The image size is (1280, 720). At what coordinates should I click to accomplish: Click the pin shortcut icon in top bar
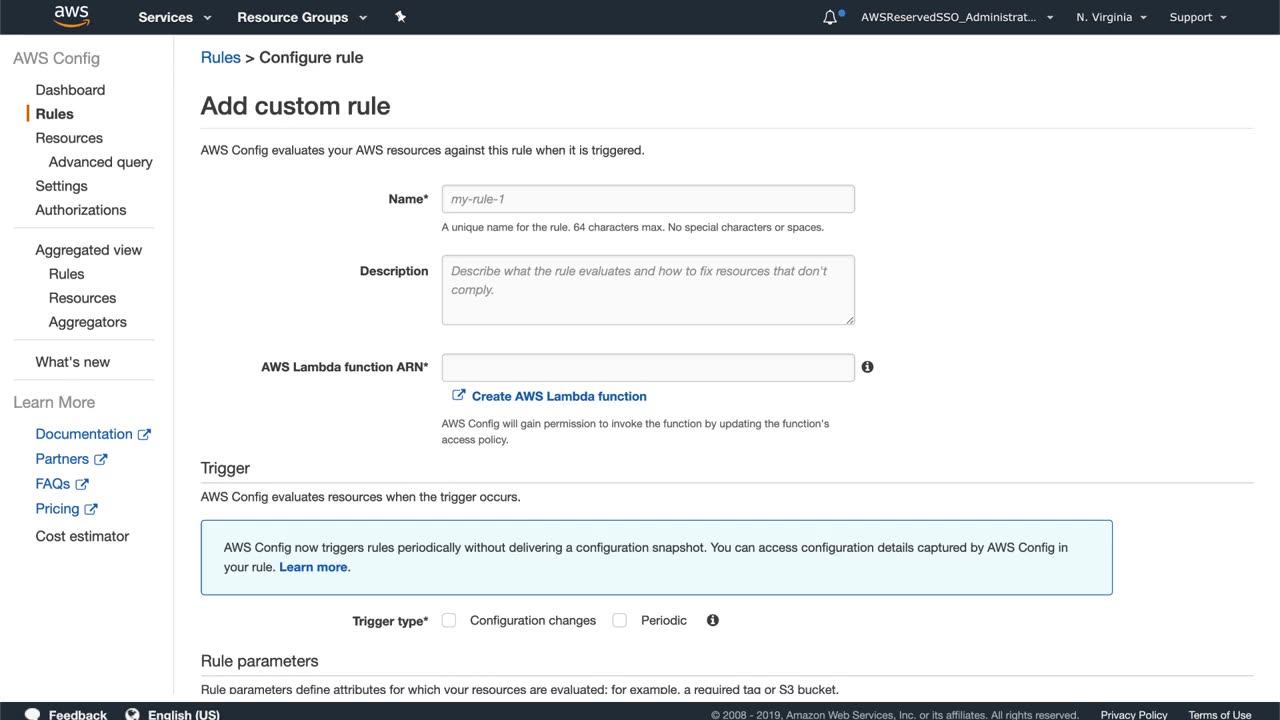tap(400, 17)
